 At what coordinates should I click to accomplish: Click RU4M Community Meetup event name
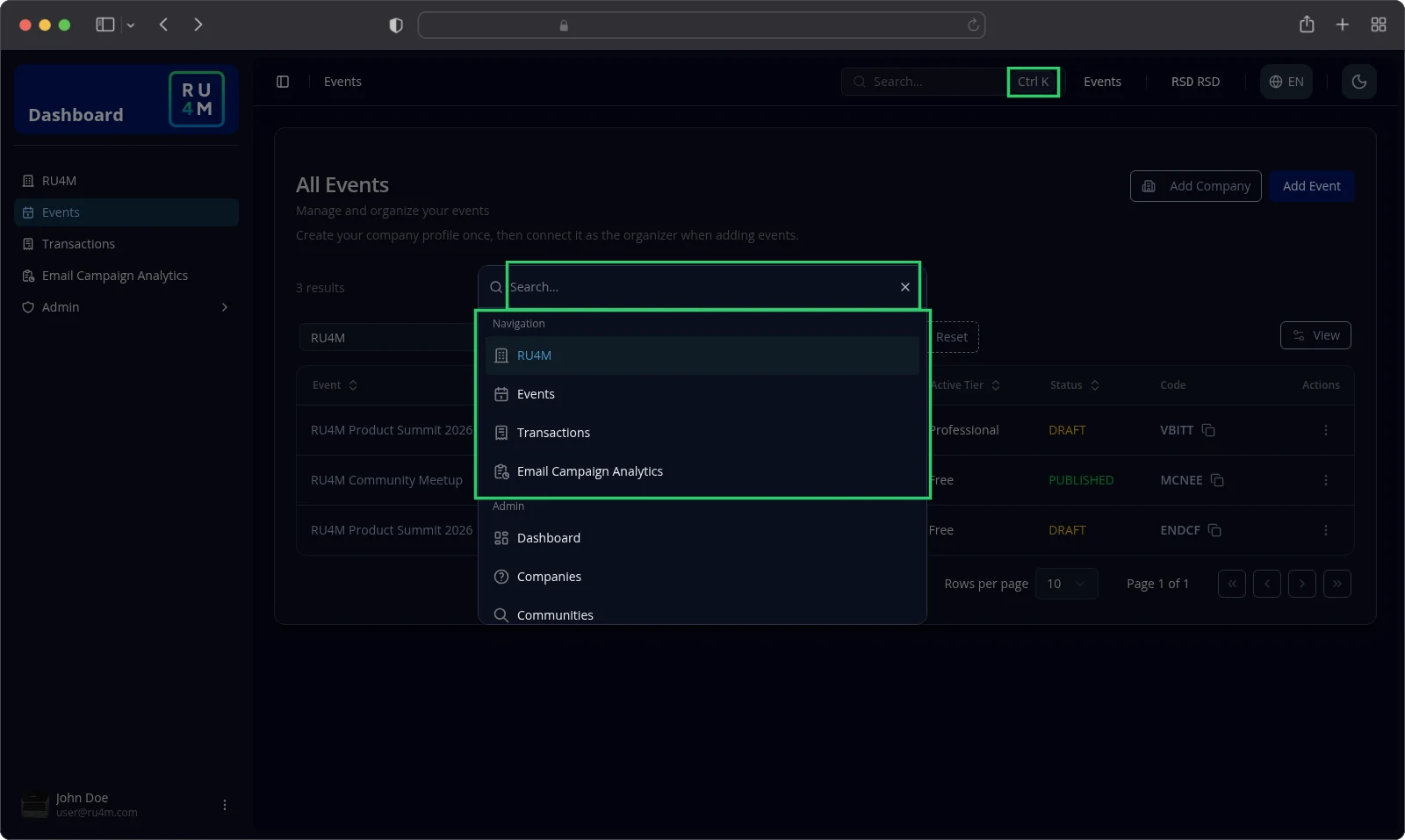(x=386, y=480)
